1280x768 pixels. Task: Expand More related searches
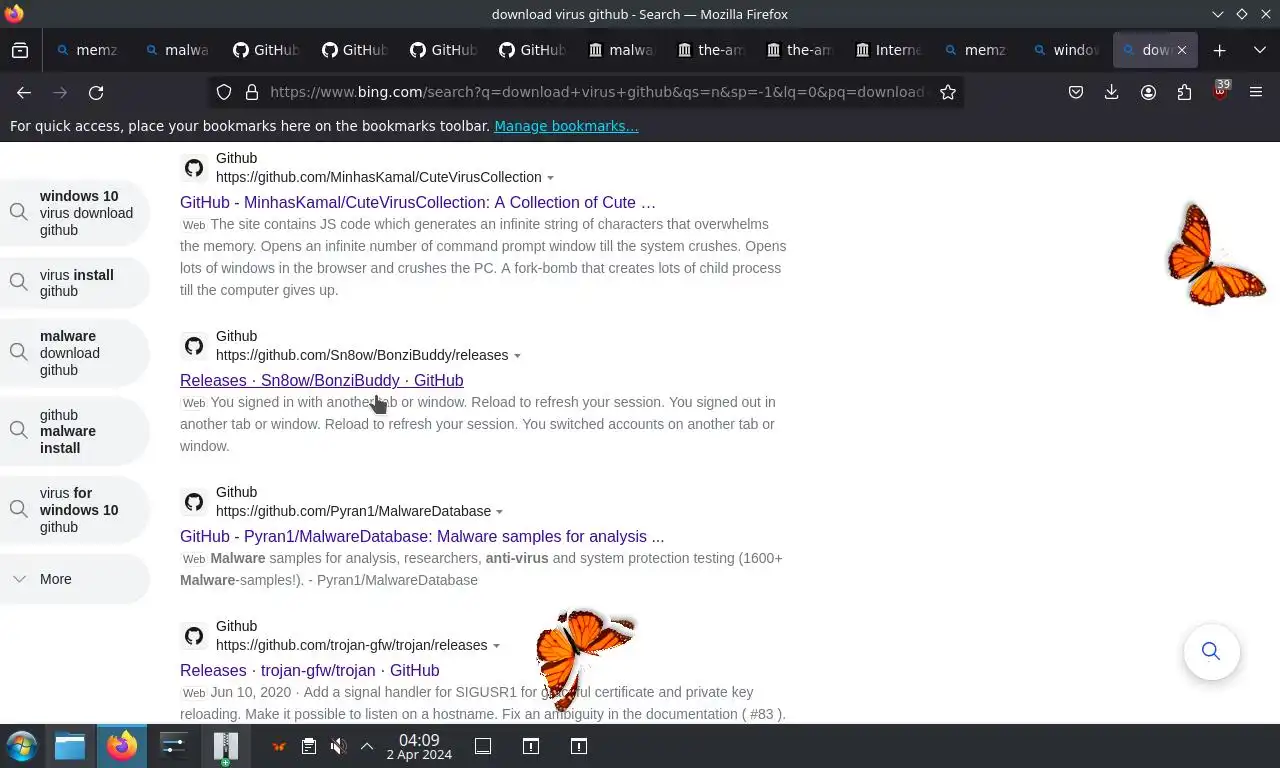click(x=75, y=579)
